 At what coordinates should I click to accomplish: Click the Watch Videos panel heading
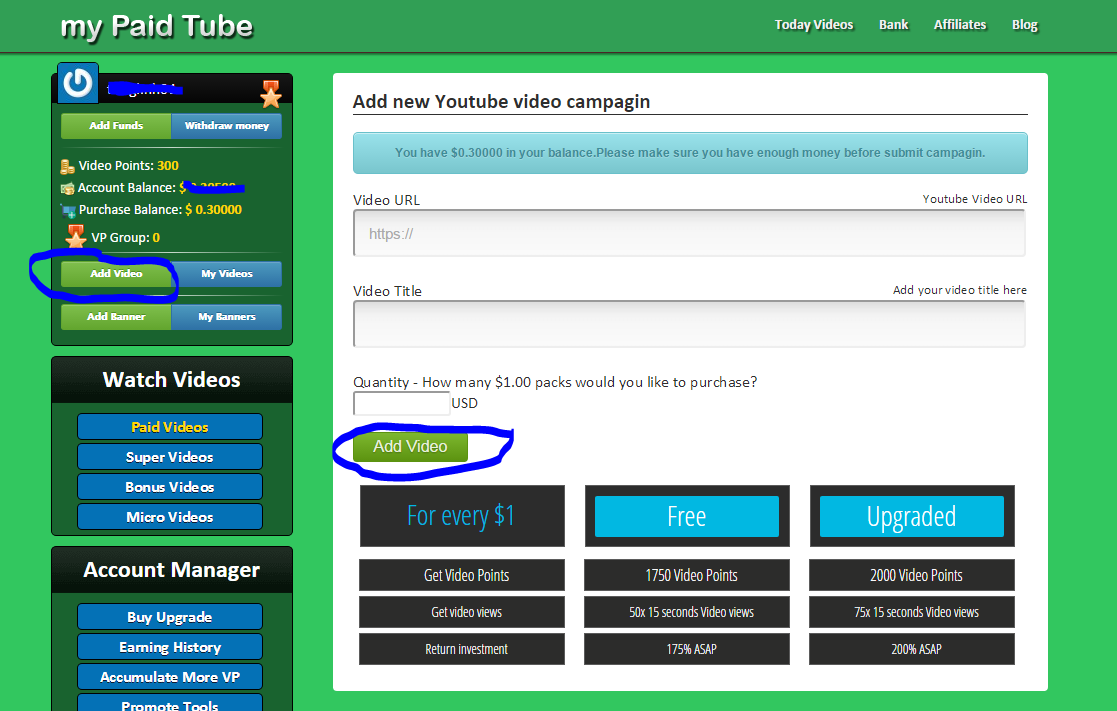172,380
